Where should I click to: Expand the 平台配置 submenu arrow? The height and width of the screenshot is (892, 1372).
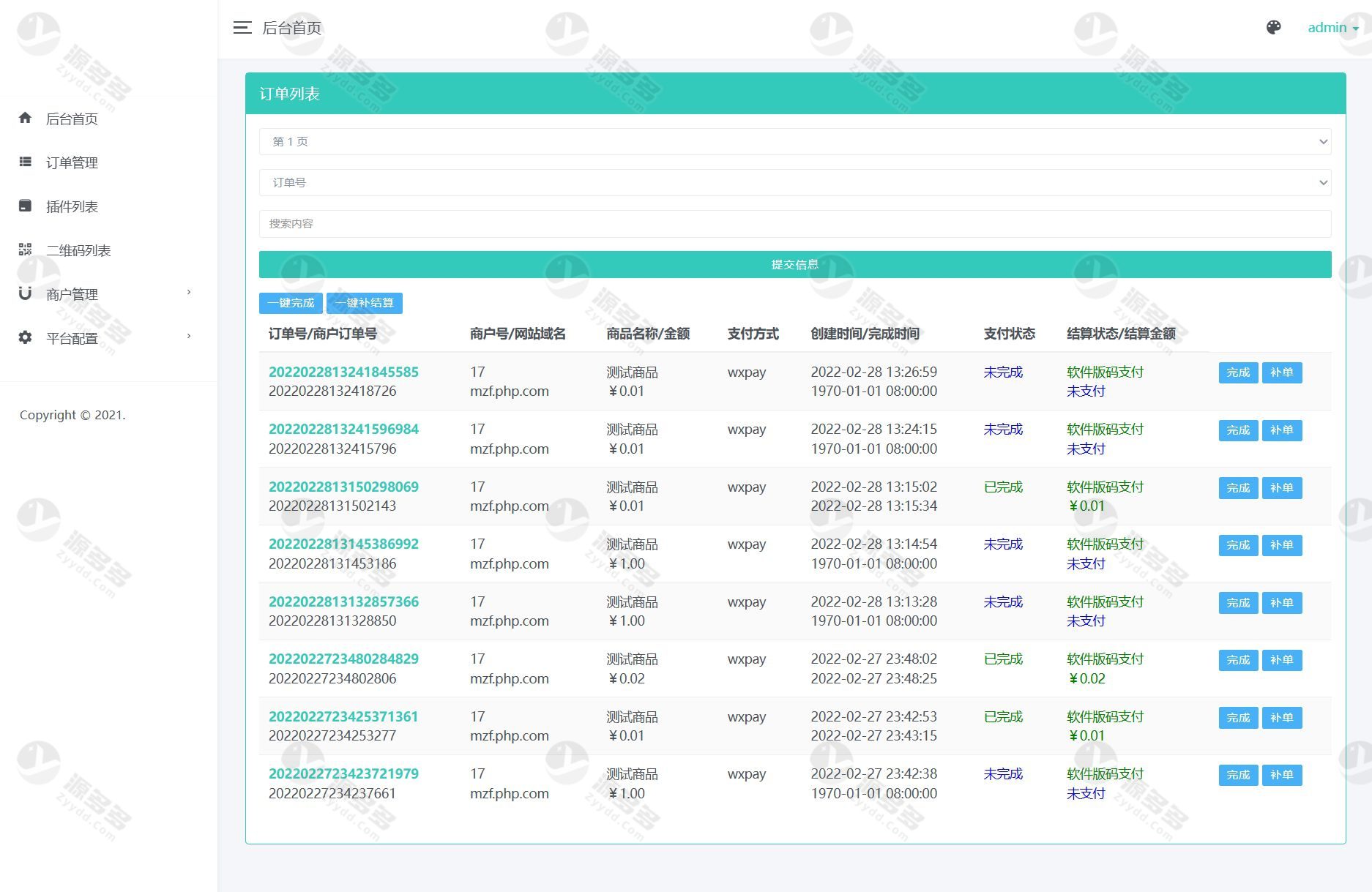[189, 336]
